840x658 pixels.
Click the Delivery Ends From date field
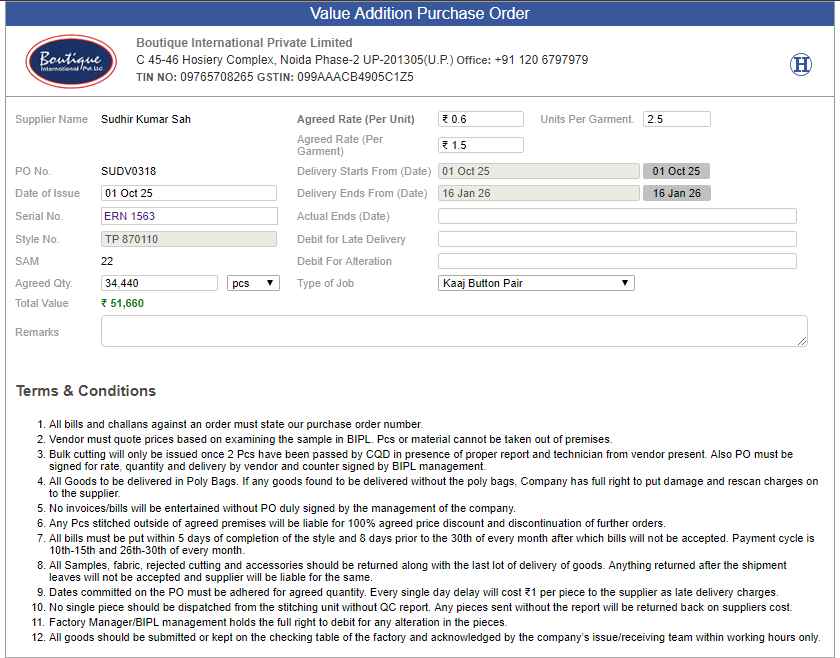pos(538,193)
